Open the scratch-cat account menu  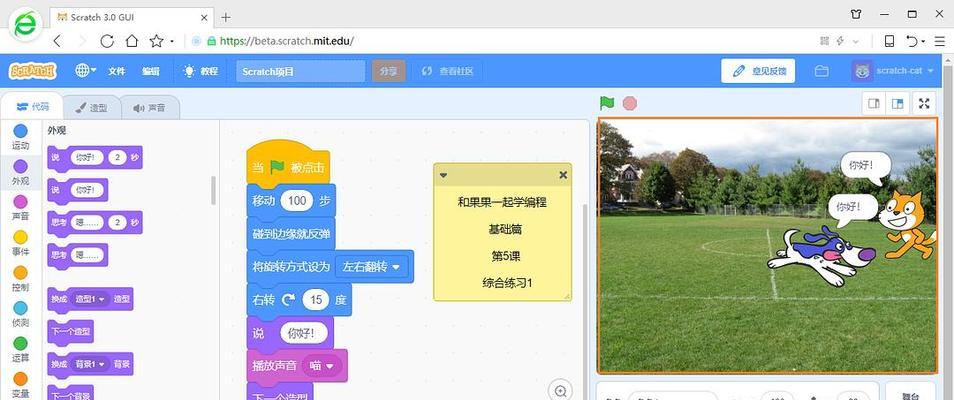tap(892, 71)
